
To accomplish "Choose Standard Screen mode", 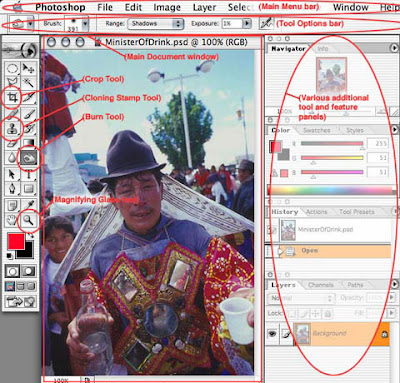I will point(10,286).
